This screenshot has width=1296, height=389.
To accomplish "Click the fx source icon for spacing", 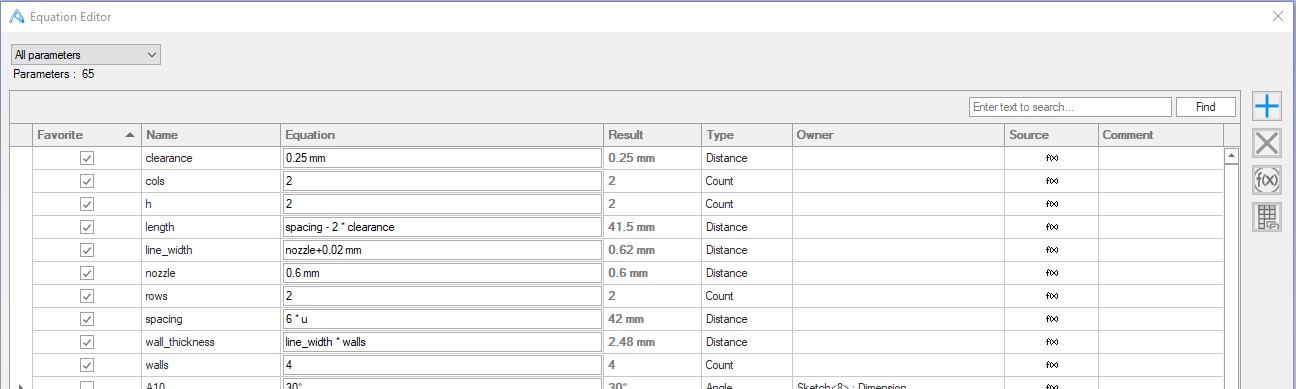I will click(1052, 319).
